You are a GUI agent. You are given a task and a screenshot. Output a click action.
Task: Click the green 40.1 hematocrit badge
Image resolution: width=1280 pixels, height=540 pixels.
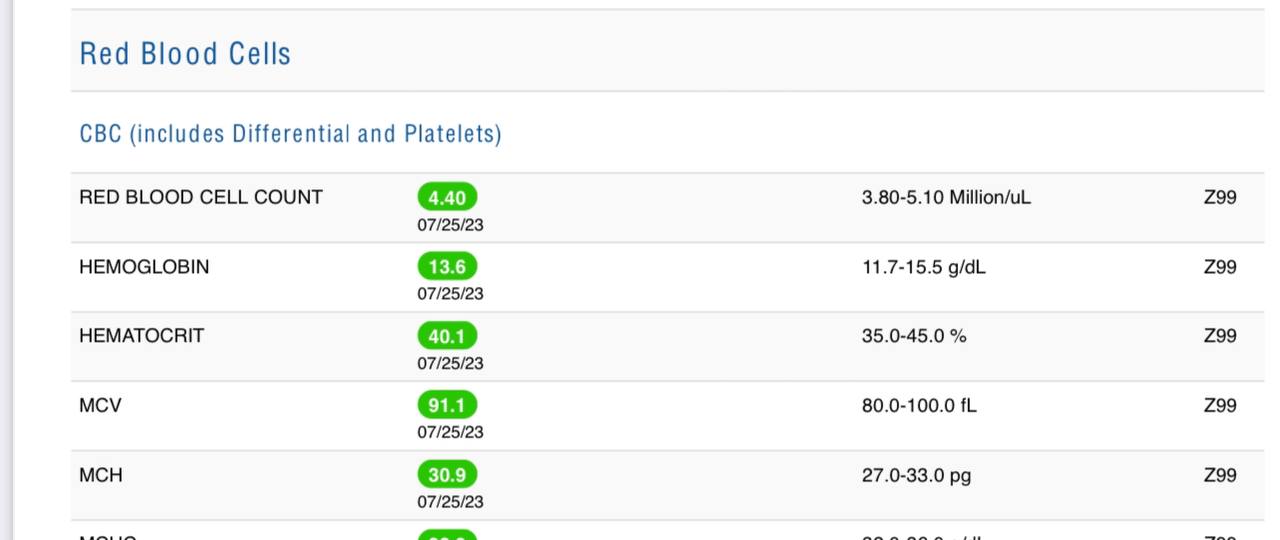tap(447, 336)
